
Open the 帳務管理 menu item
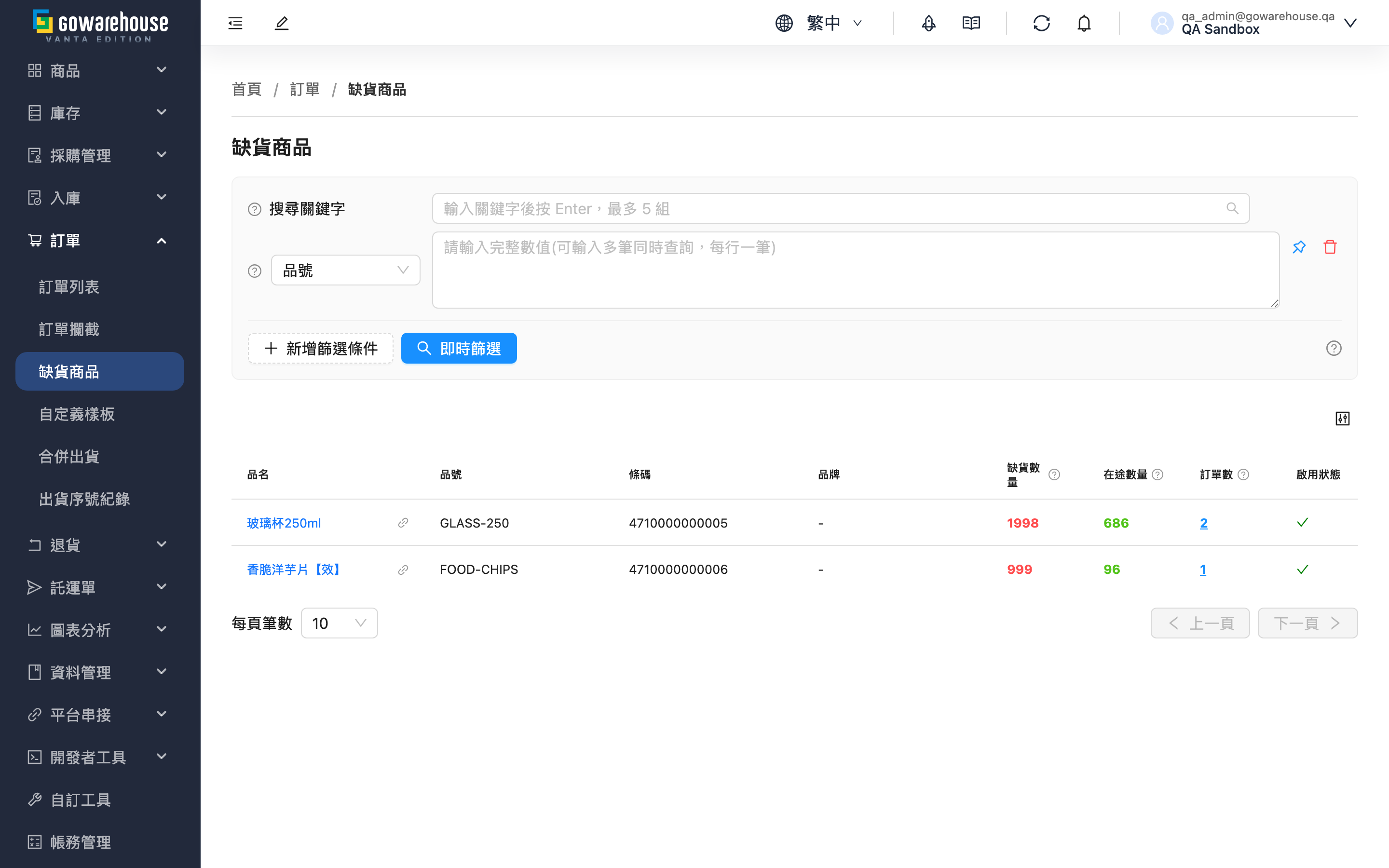click(100, 841)
